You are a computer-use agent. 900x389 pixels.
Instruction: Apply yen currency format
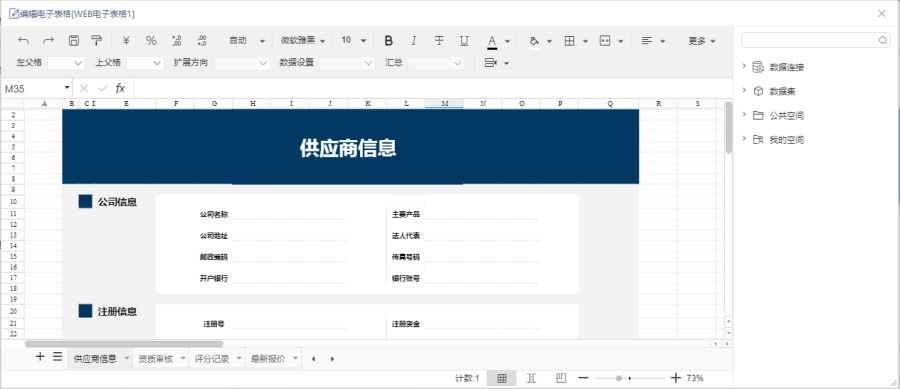(126, 41)
